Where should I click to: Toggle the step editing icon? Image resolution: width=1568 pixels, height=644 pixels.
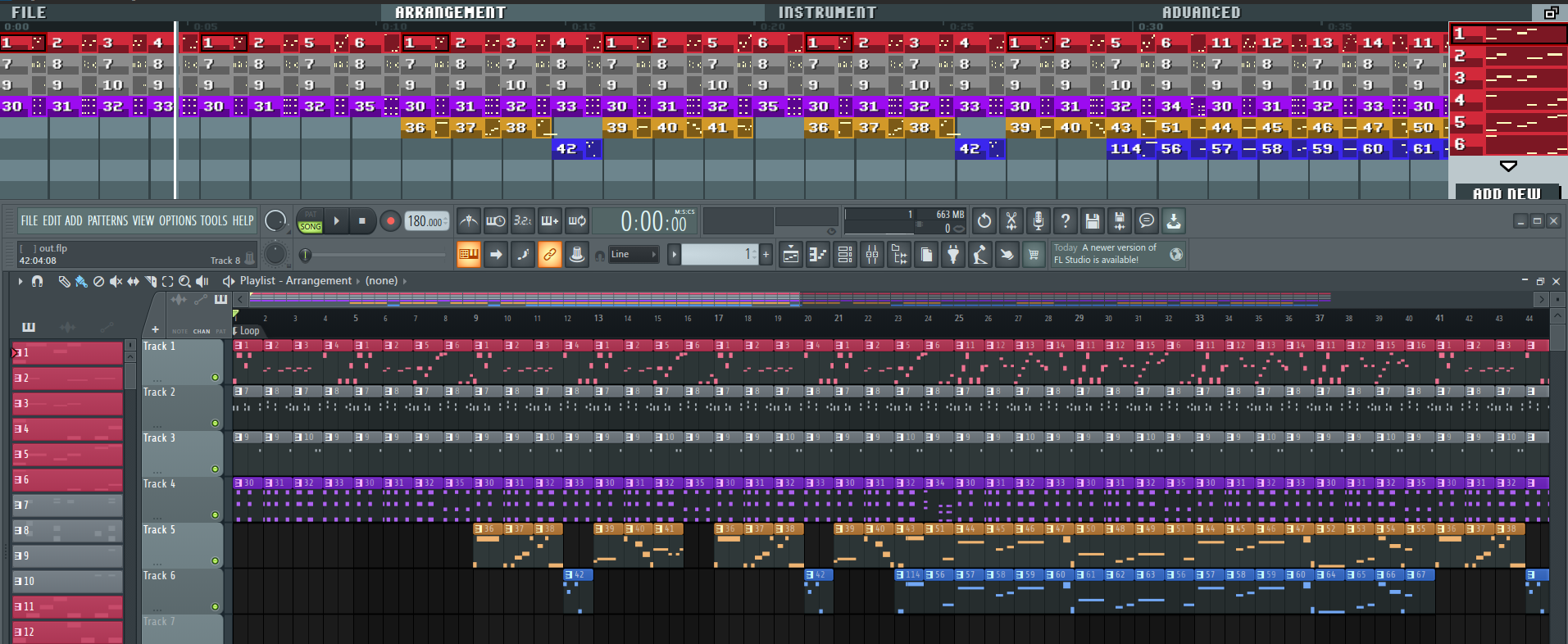coord(523,255)
